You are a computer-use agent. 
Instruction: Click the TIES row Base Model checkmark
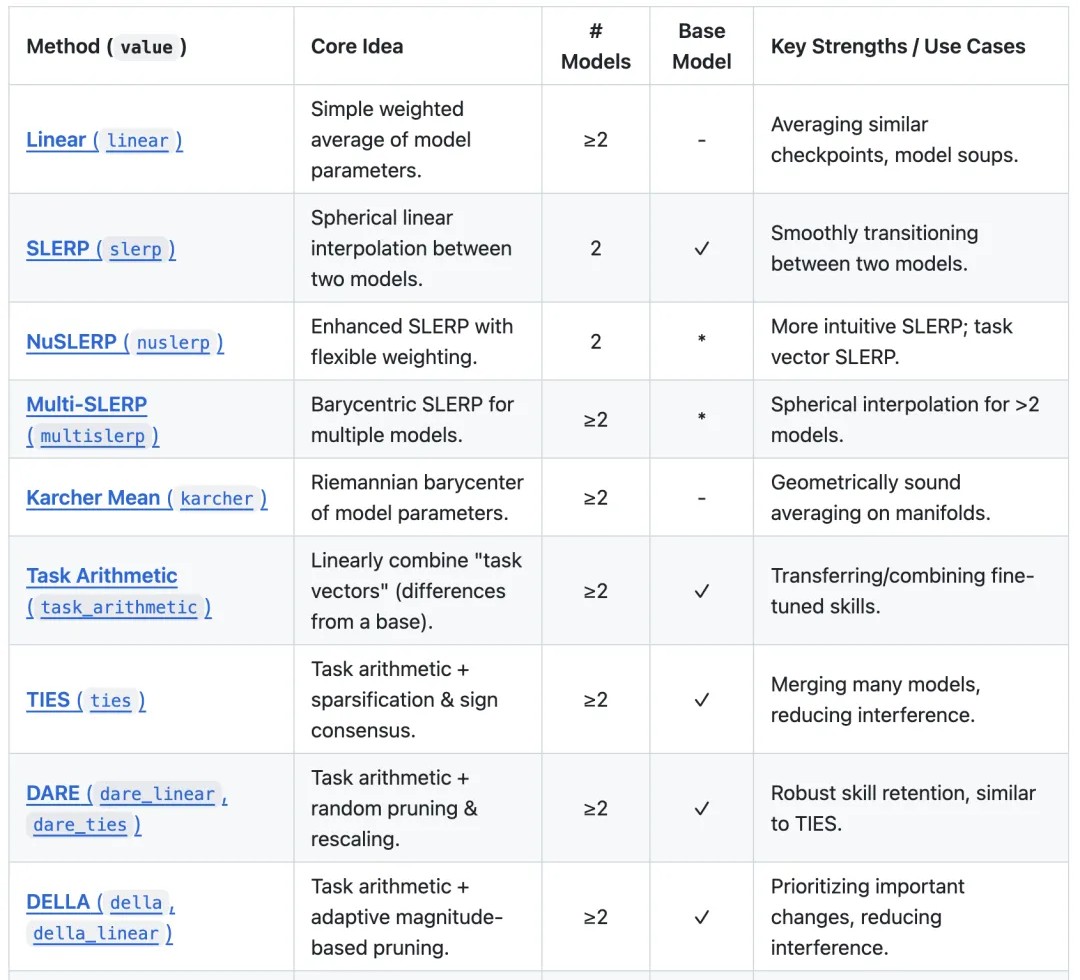click(701, 700)
